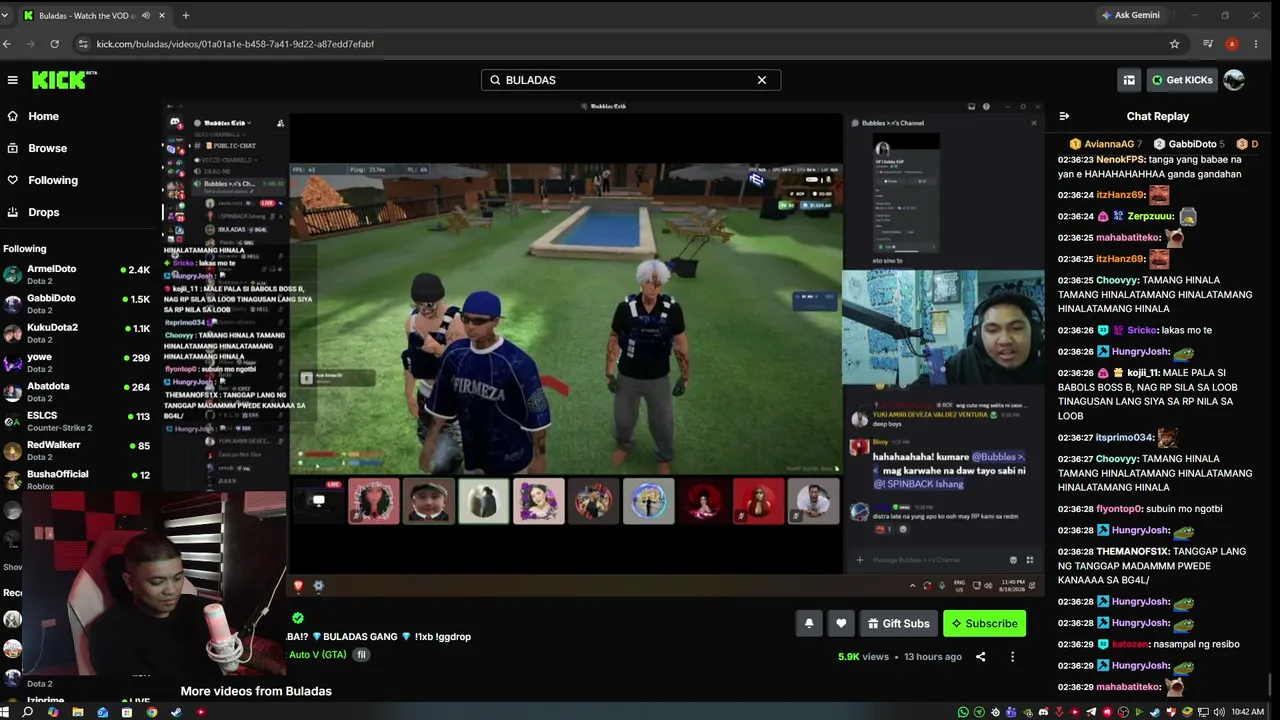Viewport: 1280px width, 720px height.
Task: Click username itsprimo034 in chat replay
Action: click(x=1124, y=438)
